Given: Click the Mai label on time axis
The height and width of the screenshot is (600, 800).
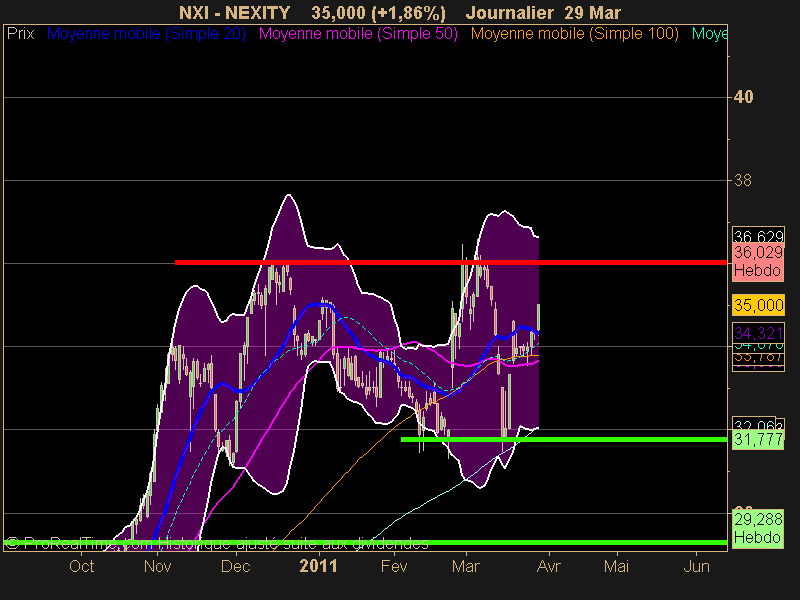Looking at the screenshot, I should pos(616,566).
